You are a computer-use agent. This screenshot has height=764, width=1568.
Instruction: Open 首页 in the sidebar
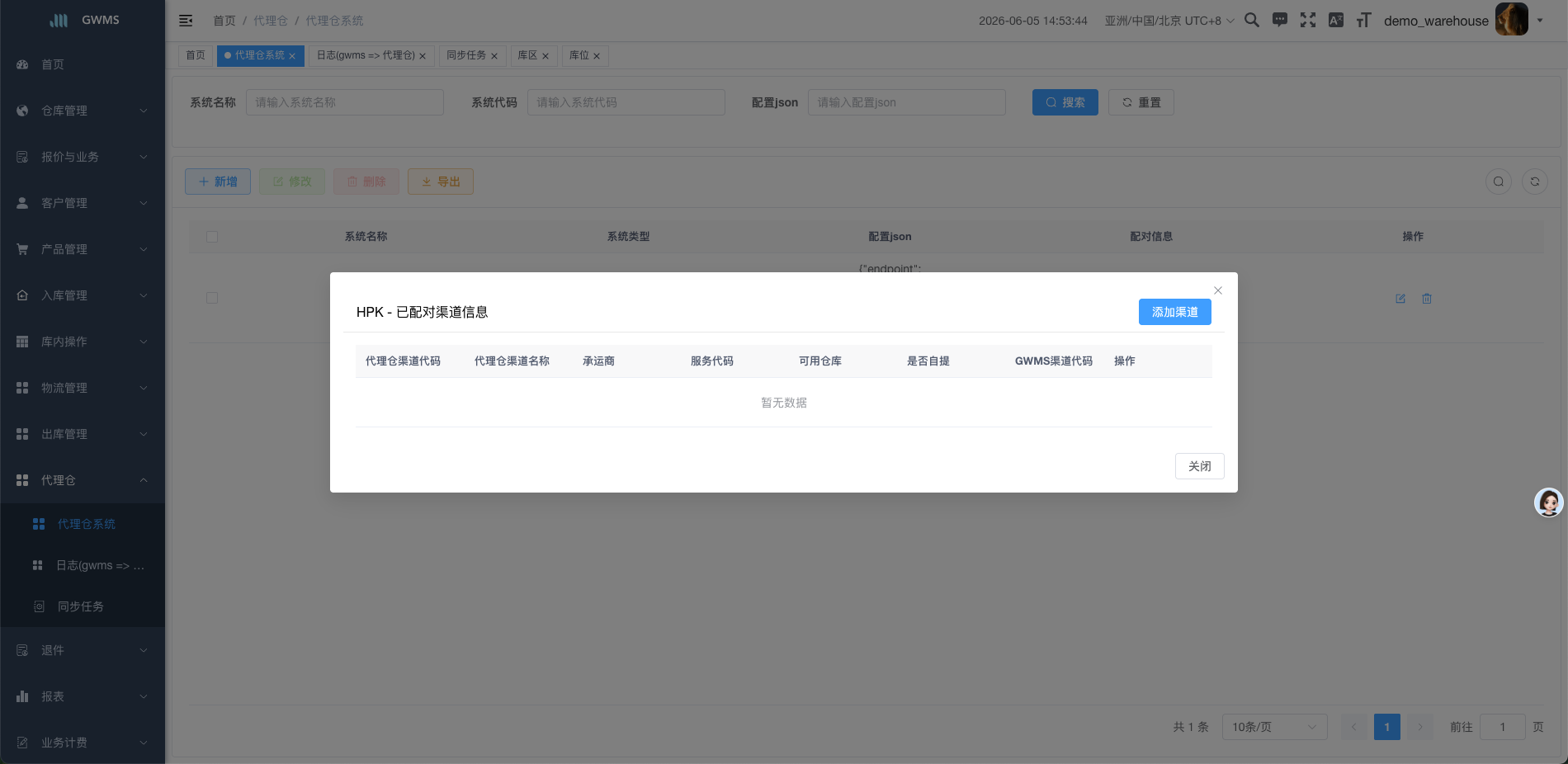[83, 64]
